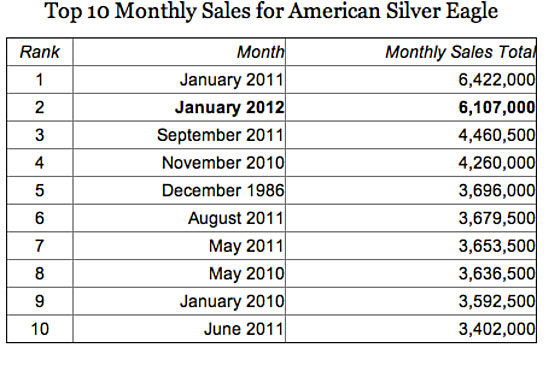Click the Top 10 Monthly Sales title

(x=271, y=12)
